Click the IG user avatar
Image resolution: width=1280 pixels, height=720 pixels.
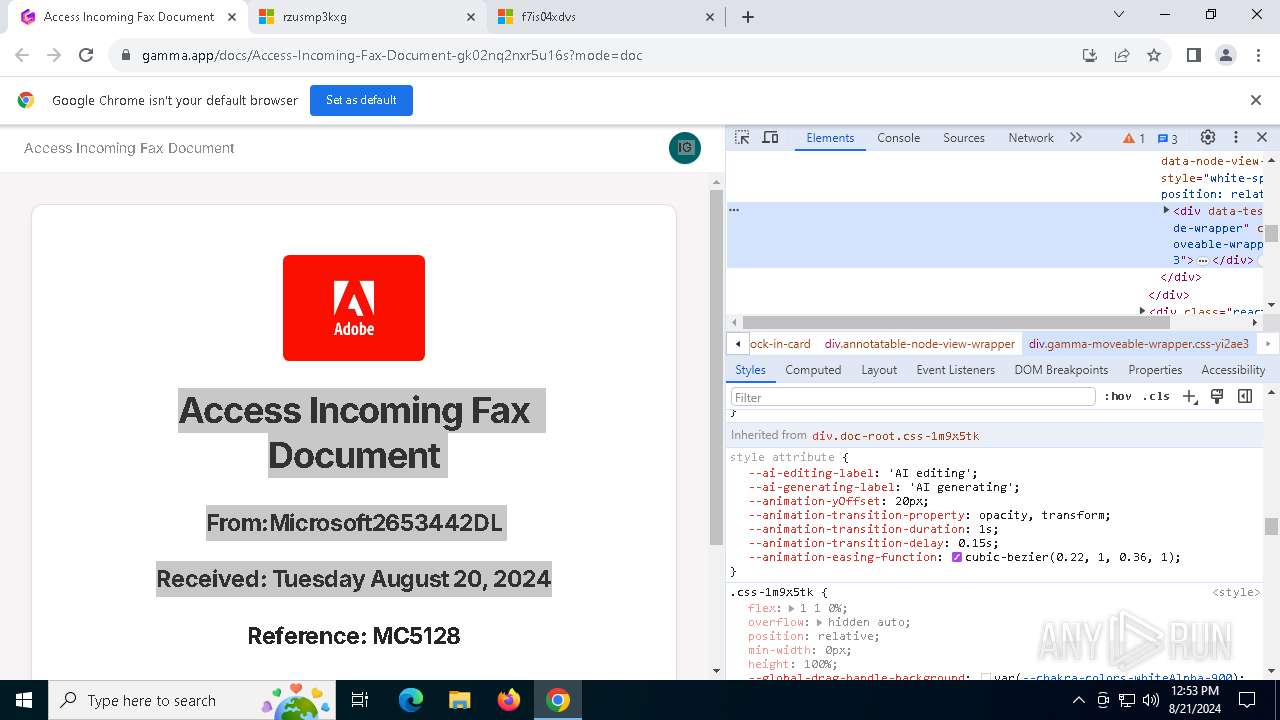click(685, 148)
